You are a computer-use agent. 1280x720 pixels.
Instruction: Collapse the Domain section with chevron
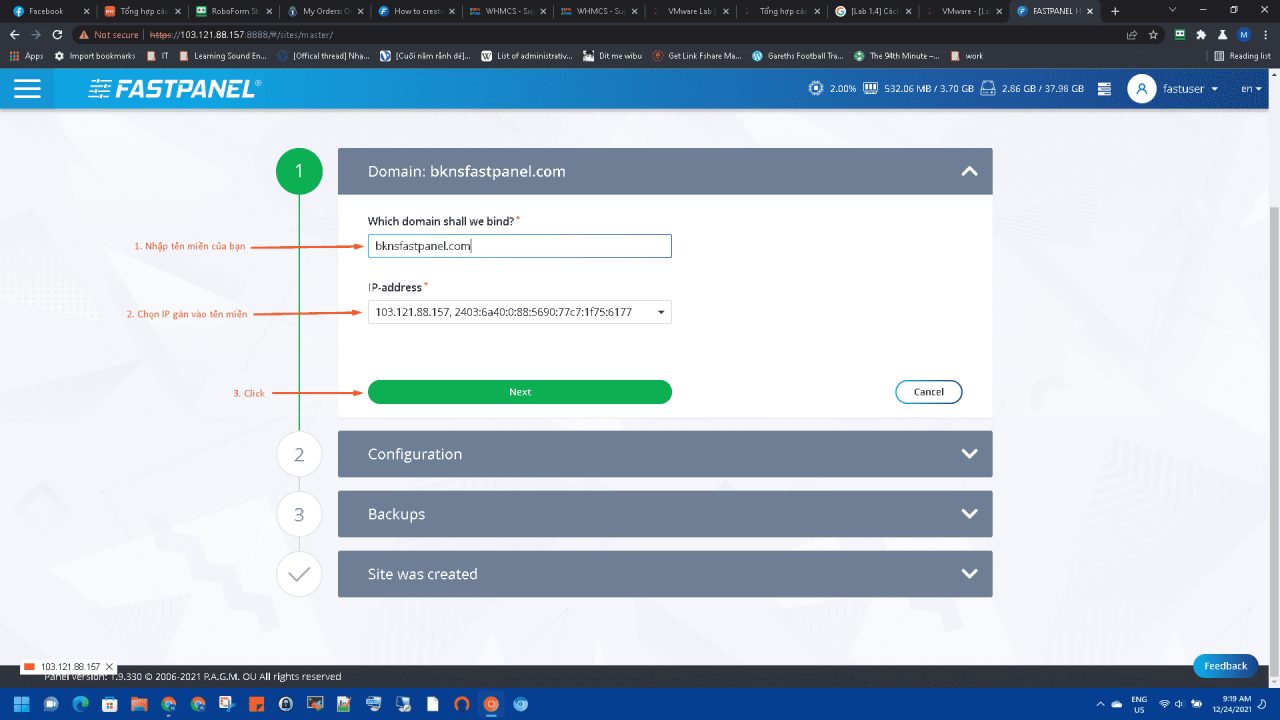[x=968, y=171]
